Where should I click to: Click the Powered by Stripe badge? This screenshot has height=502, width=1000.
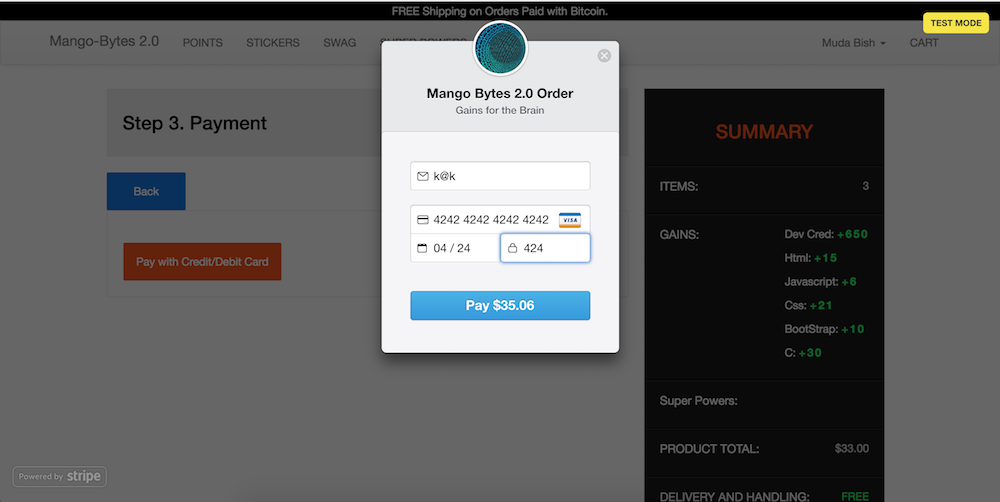coord(60,476)
